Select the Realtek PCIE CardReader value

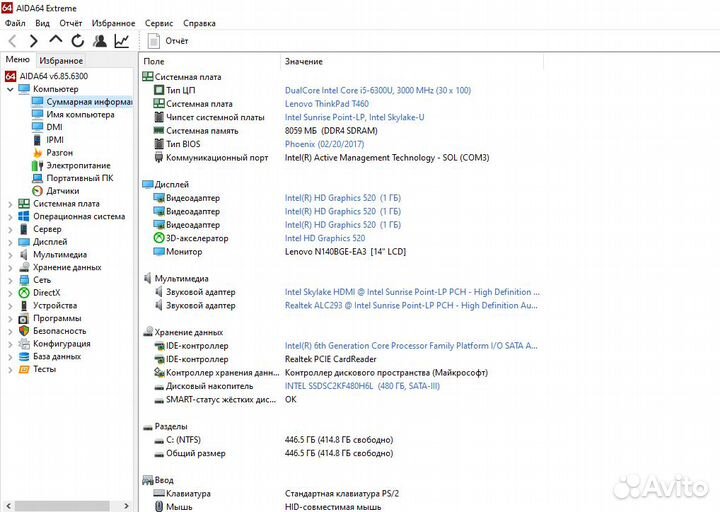point(330,359)
